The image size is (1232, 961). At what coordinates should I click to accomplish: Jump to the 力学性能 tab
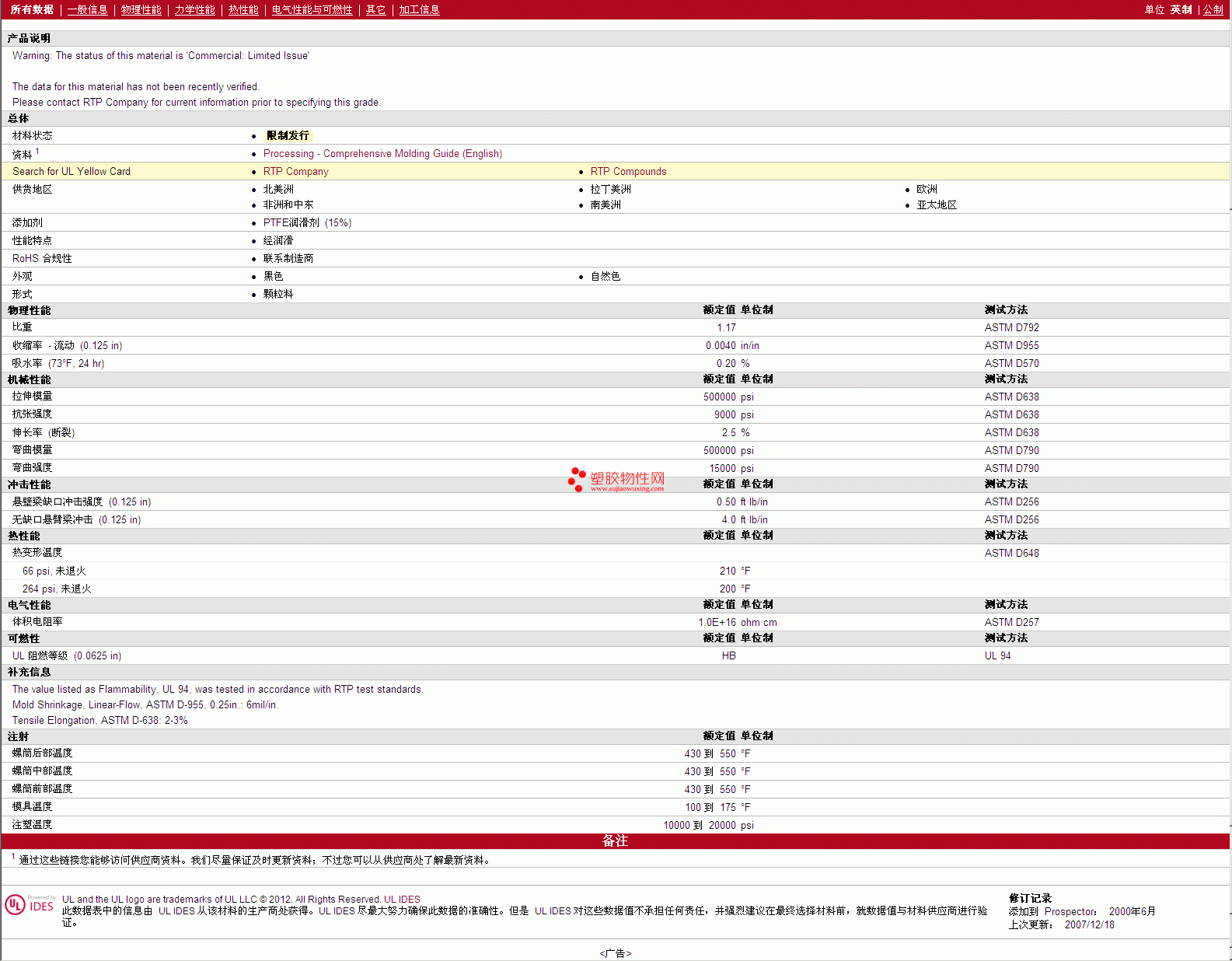tap(194, 10)
